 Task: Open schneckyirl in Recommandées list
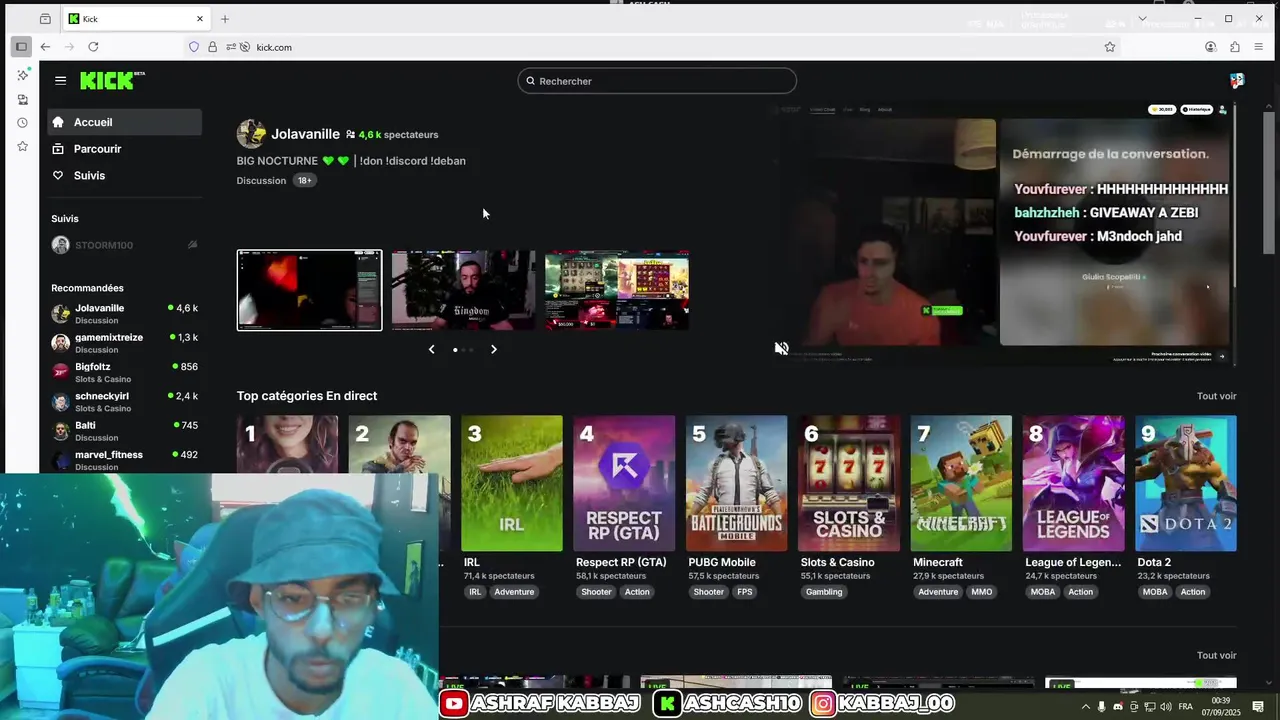coord(124,401)
